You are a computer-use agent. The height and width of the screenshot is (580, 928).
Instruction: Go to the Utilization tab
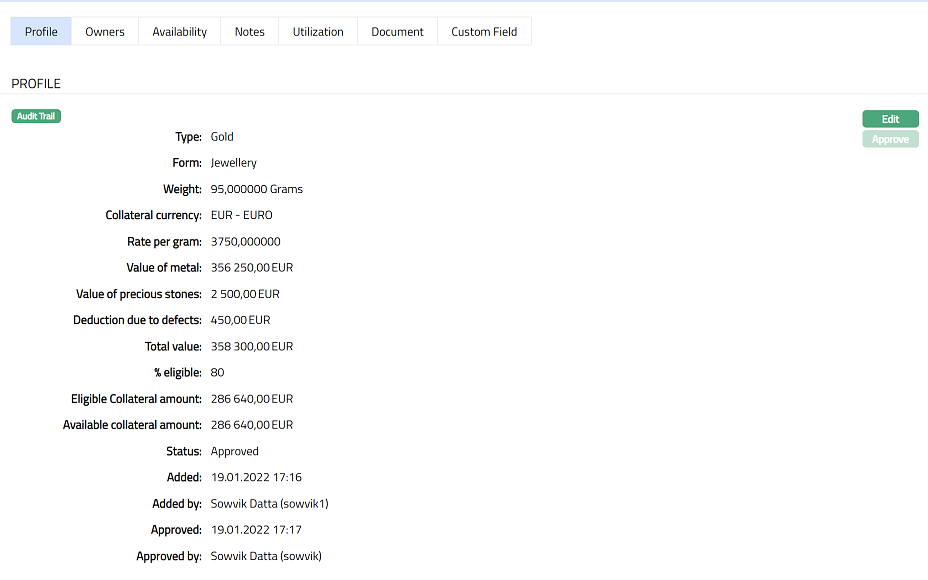(x=318, y=32)
